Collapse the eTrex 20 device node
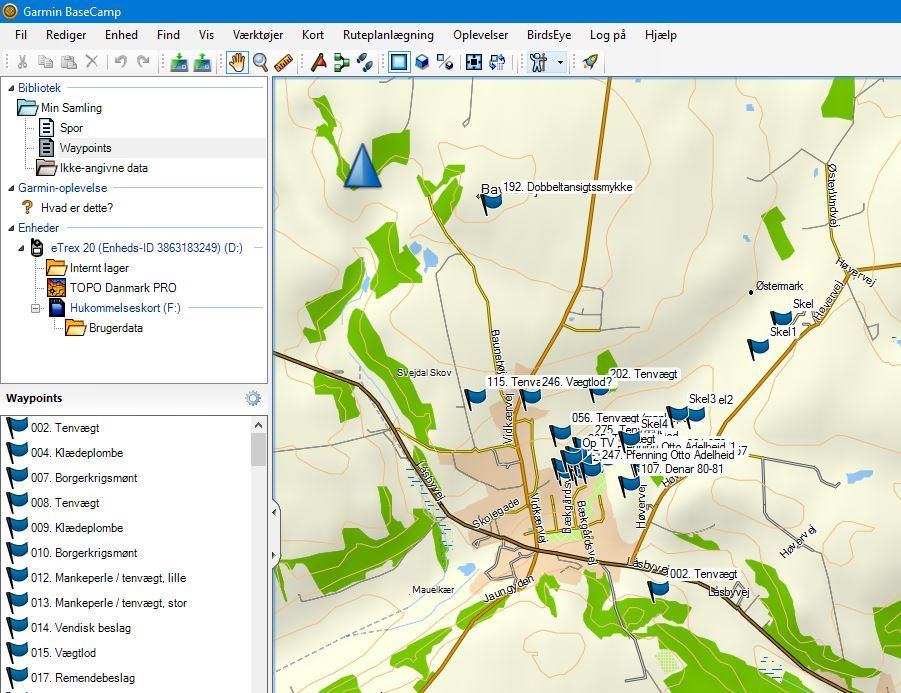Screen dimensions: 901x693 pyautogui.click(x=21, y=248)
